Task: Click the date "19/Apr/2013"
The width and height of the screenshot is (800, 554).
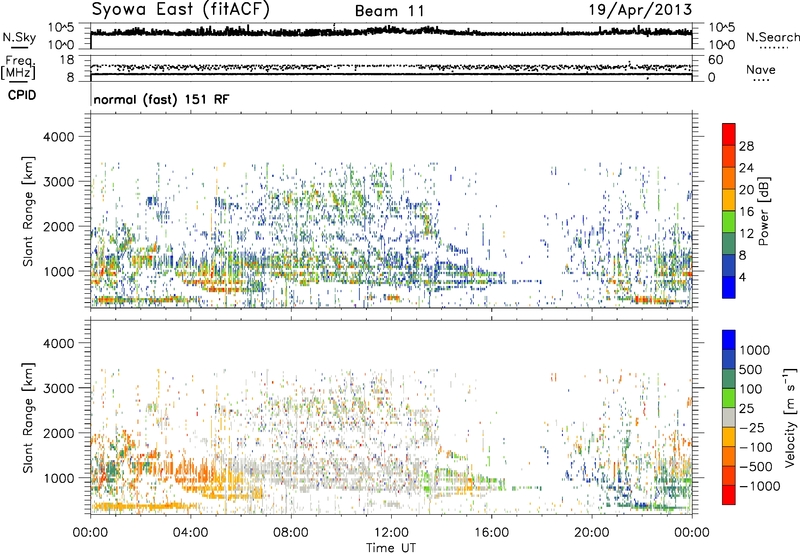Action: coord(640,10)
